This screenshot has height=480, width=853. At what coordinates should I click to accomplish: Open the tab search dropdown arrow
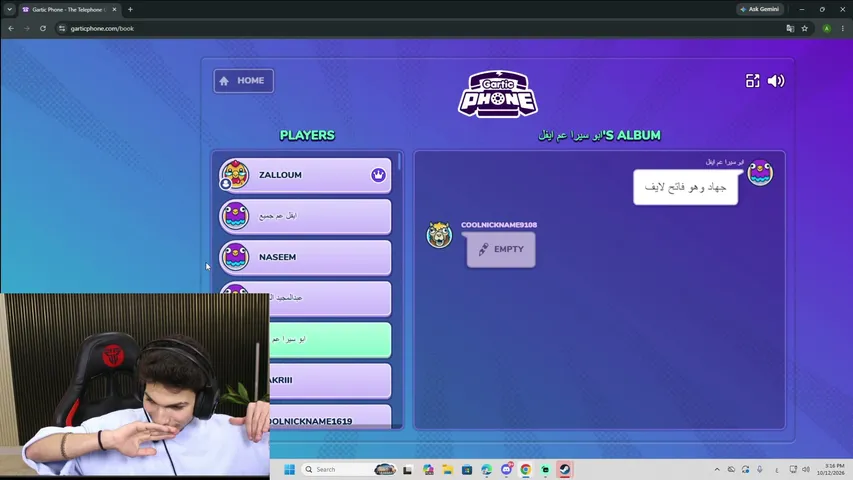[x=9, y=9]
